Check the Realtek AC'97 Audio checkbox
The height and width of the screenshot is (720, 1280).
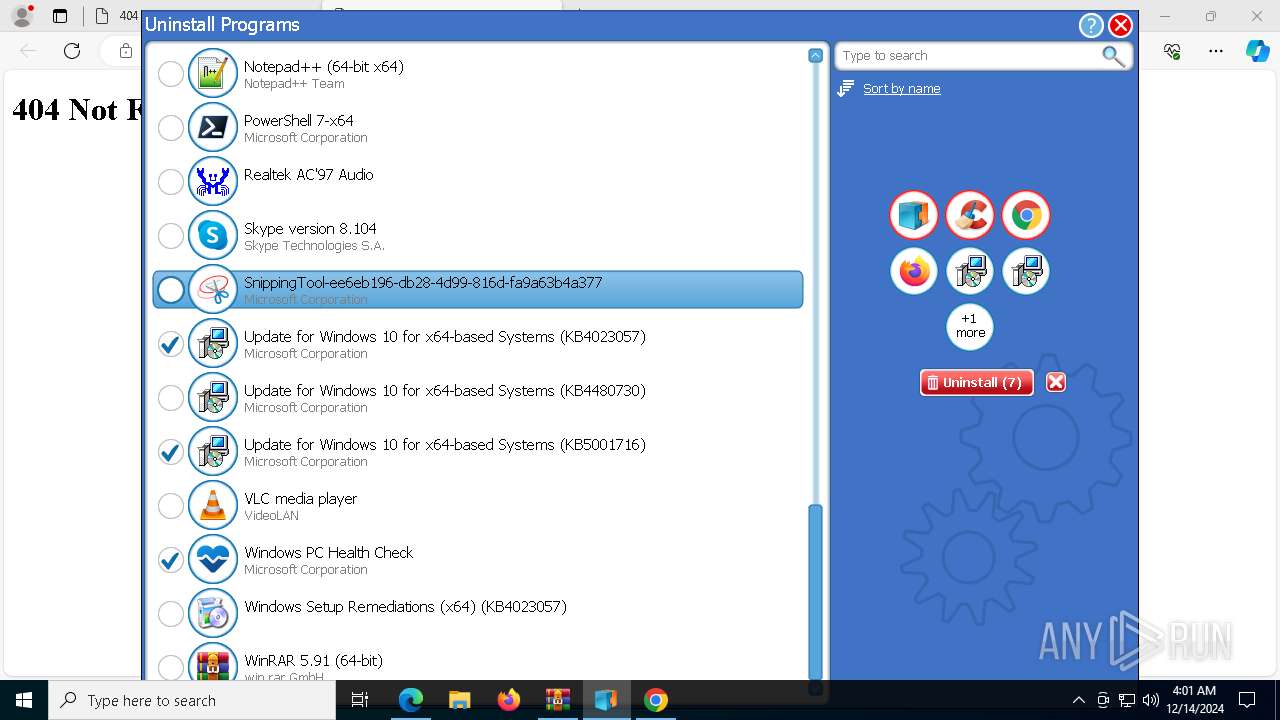click(x=171, y=181)
